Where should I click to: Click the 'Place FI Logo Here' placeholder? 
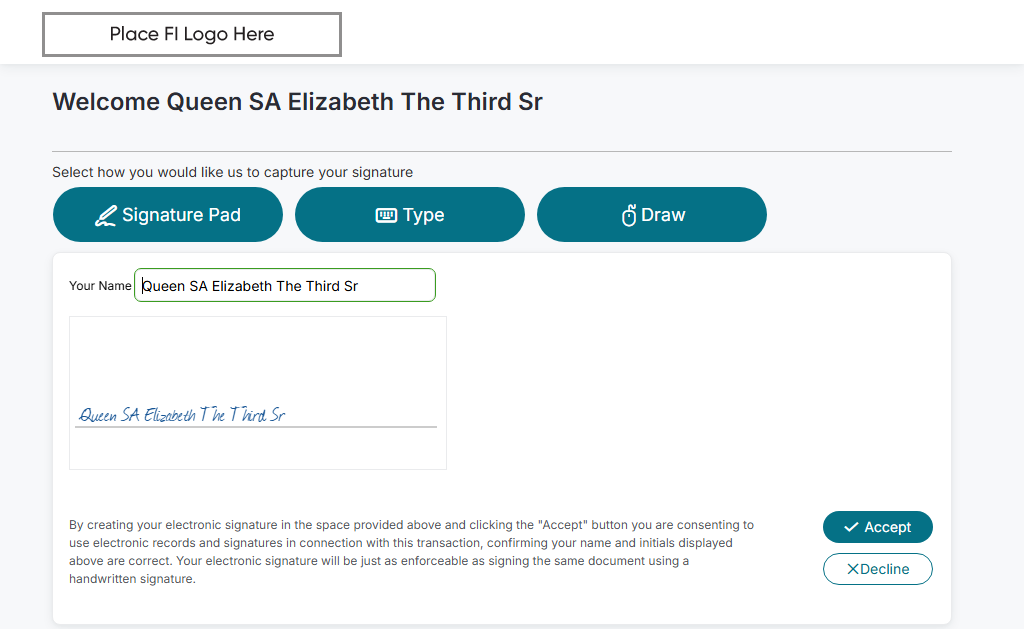coord(192,35)
